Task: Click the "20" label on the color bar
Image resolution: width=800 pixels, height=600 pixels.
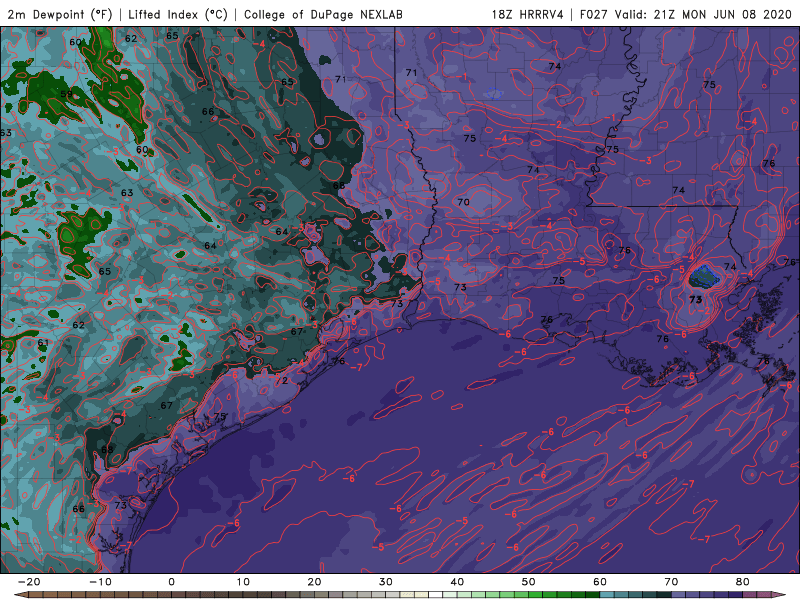Action: (x=314, y=582)
